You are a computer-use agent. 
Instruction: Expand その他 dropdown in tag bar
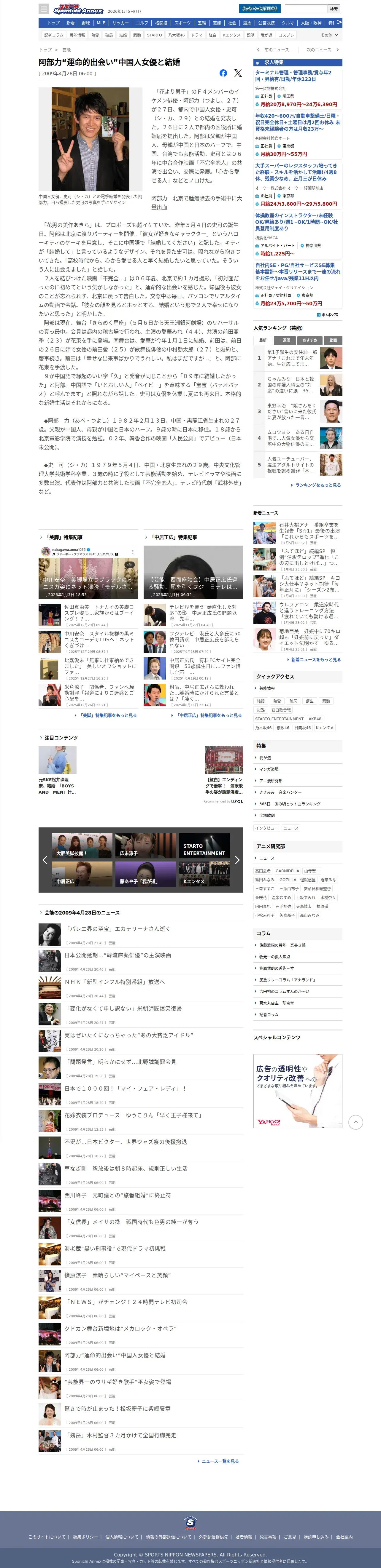coord(329,35)
